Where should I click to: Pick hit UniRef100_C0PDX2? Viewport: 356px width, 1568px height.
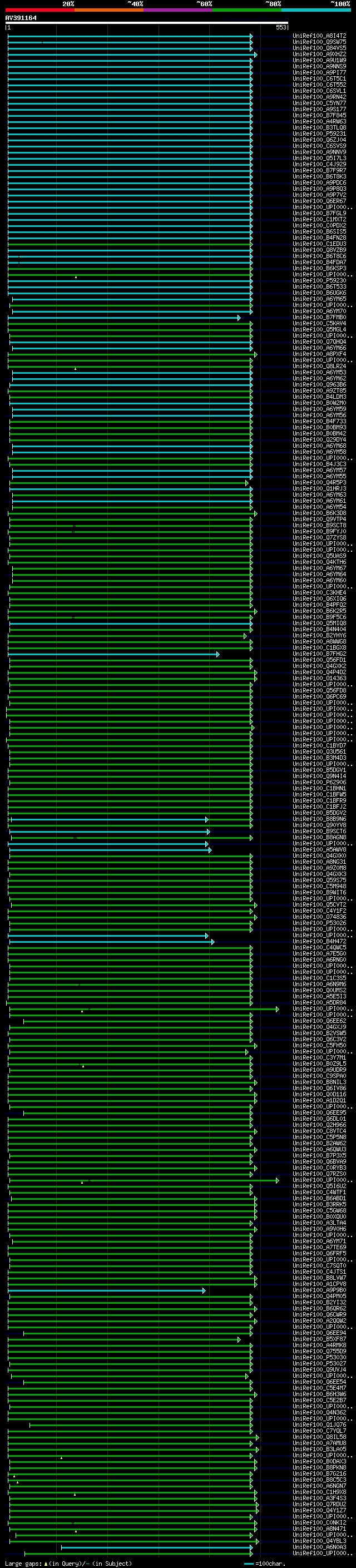[319, 225]
